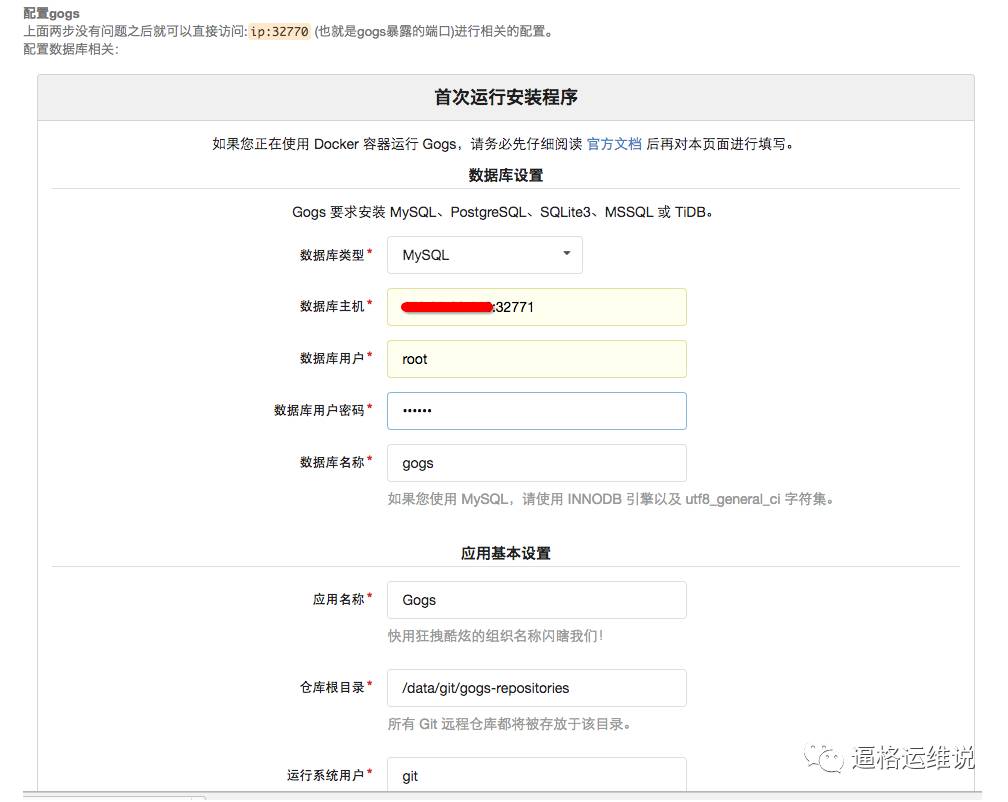Viewport: 1008px width, 802px height.
Task: Click the hint 快用狂拽酷炫的组织名称闪瞎我们
Action: click(496, 636)
